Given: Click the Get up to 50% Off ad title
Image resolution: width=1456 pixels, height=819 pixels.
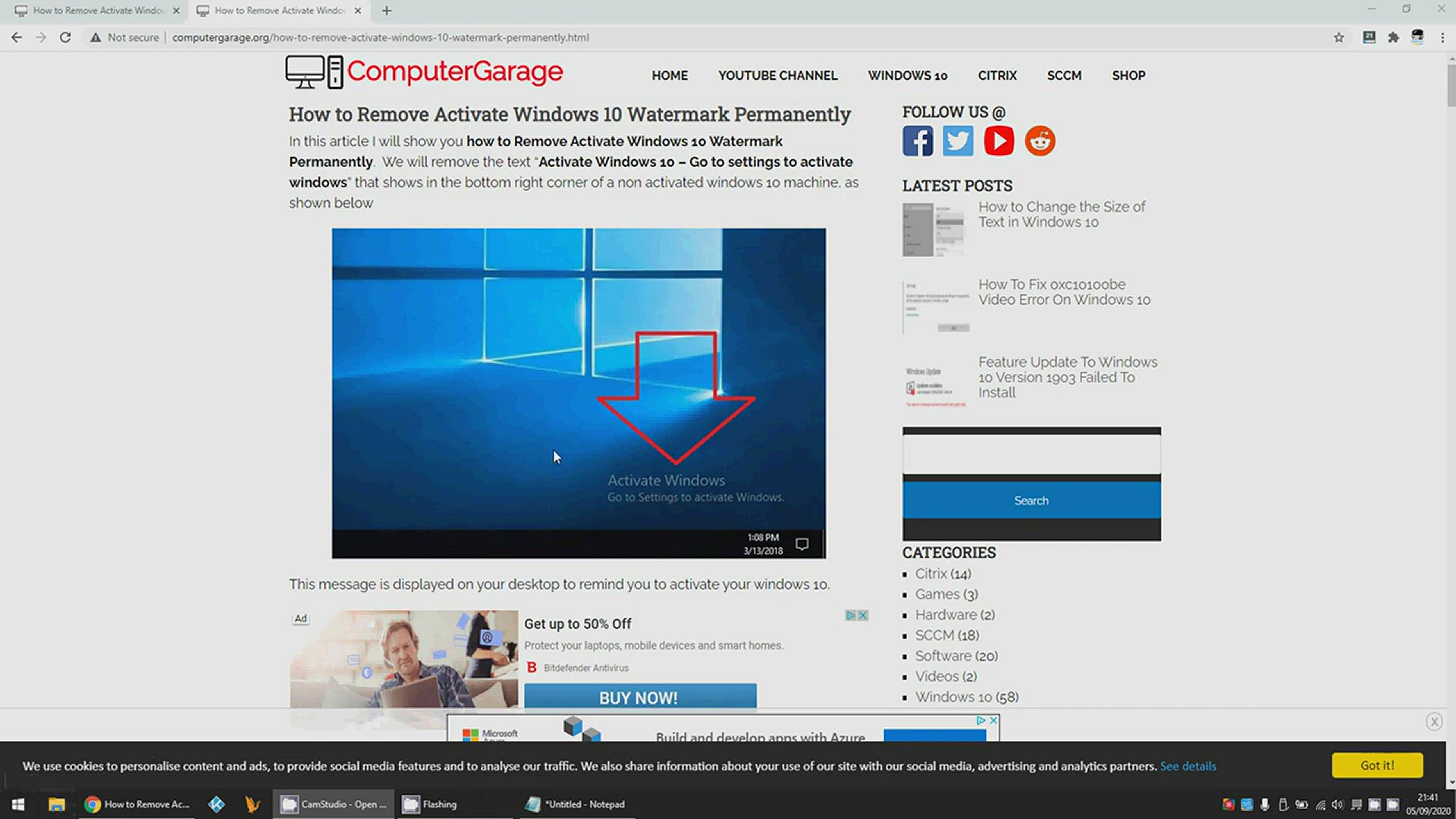Looking at the screenshot, I should (x=578, y=624).
